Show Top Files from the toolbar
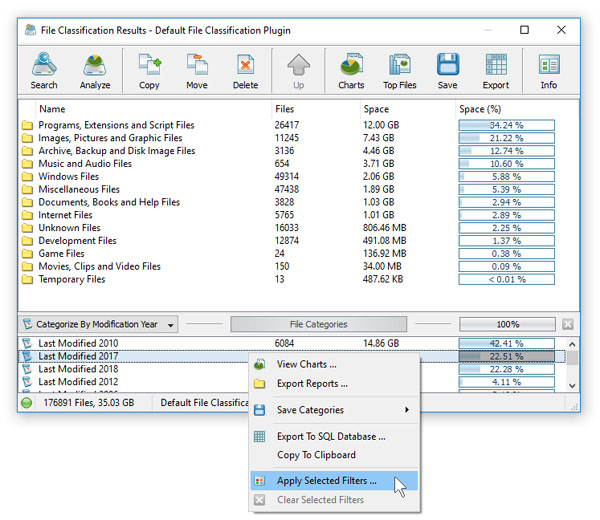The width and height of the screenshot is (600, 520). point(399,71)
